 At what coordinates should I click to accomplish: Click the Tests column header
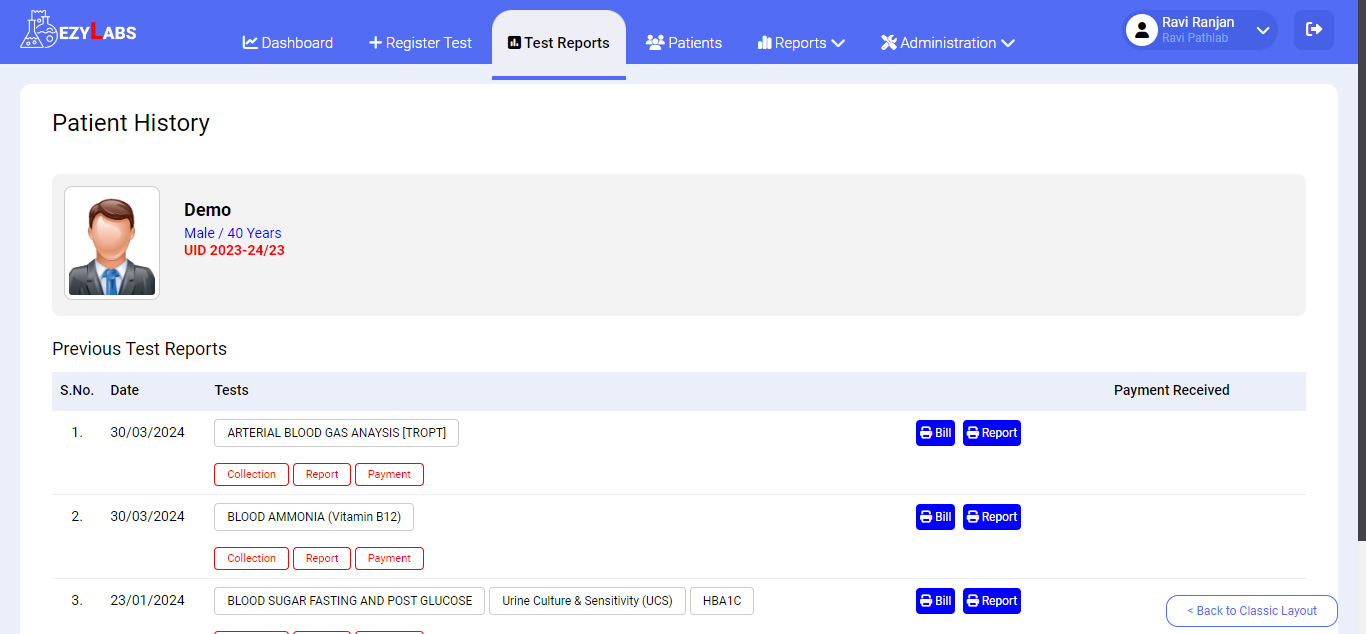coord(232,390)
